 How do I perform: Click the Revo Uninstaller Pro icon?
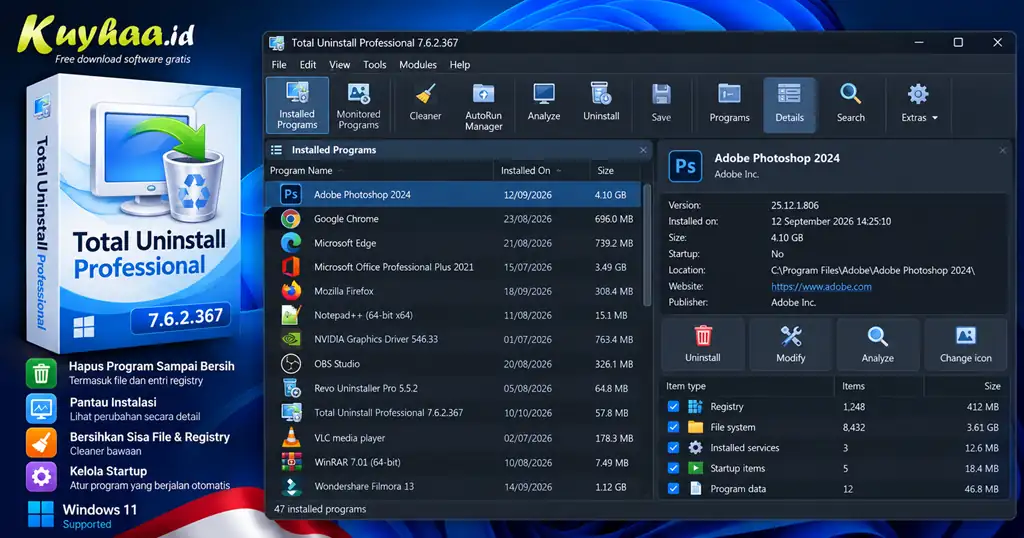[291, 388]
